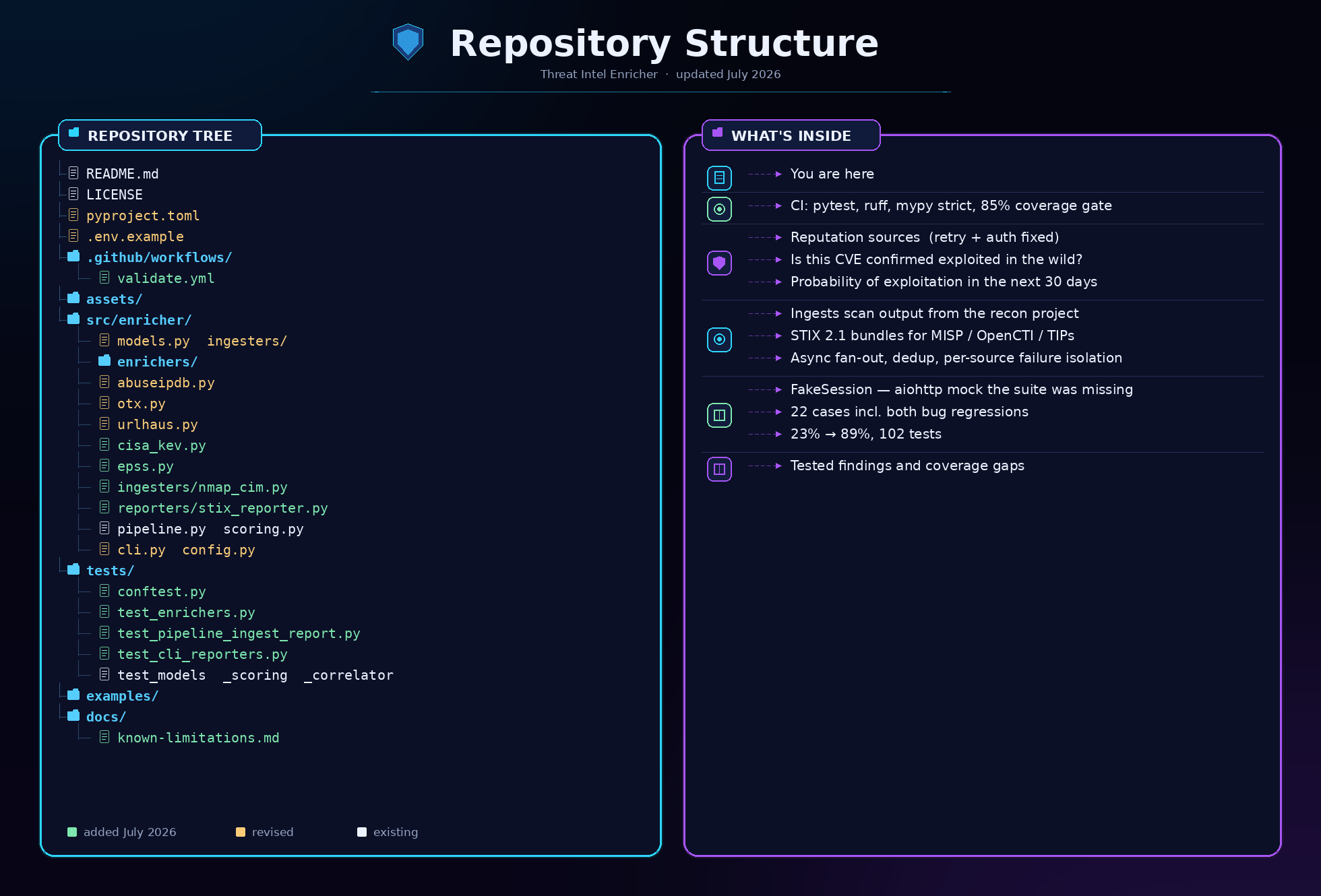The width and height of the screenshot is (1321, 896).
Task: Open ingesters/nmap_cim.py
Action: [202, 487]
